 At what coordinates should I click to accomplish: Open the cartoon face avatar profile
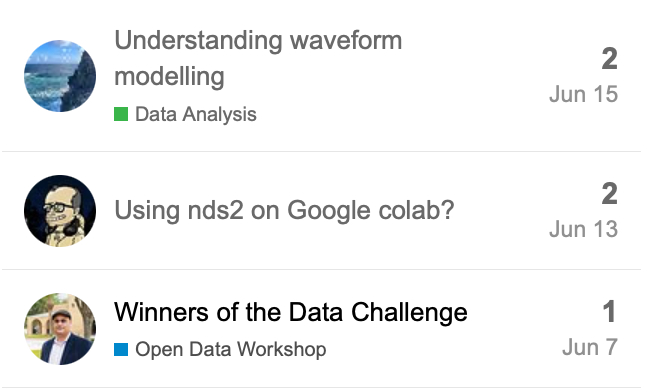click(x=60, y=211)
